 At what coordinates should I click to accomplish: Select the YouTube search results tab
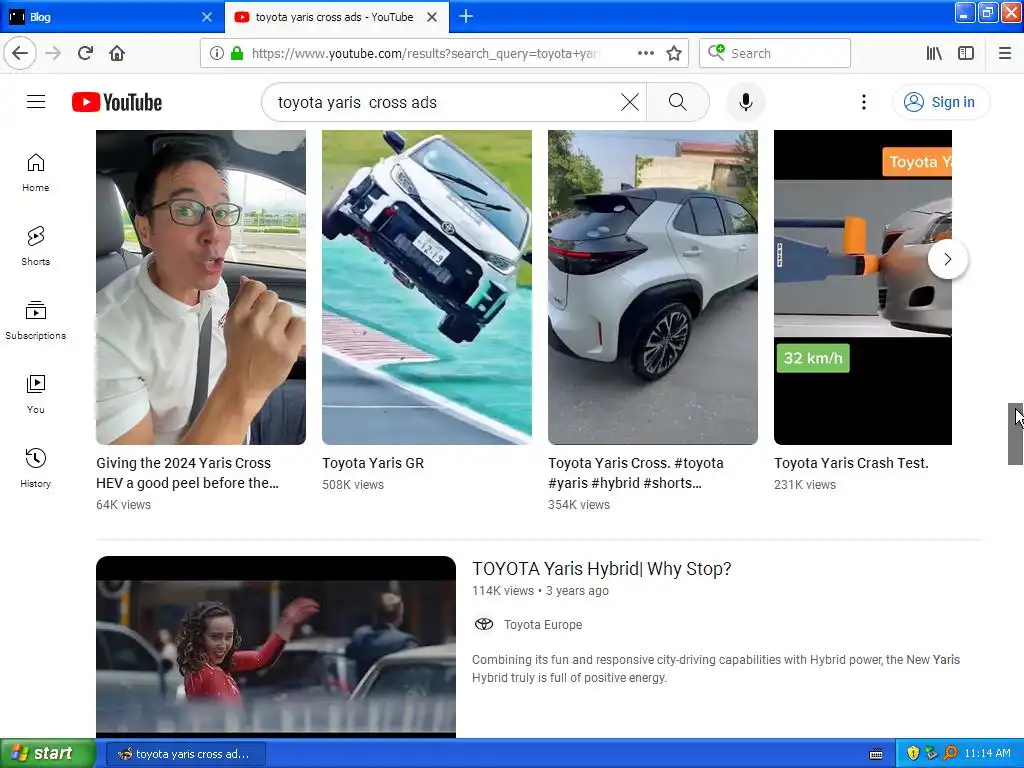[336, 17]
